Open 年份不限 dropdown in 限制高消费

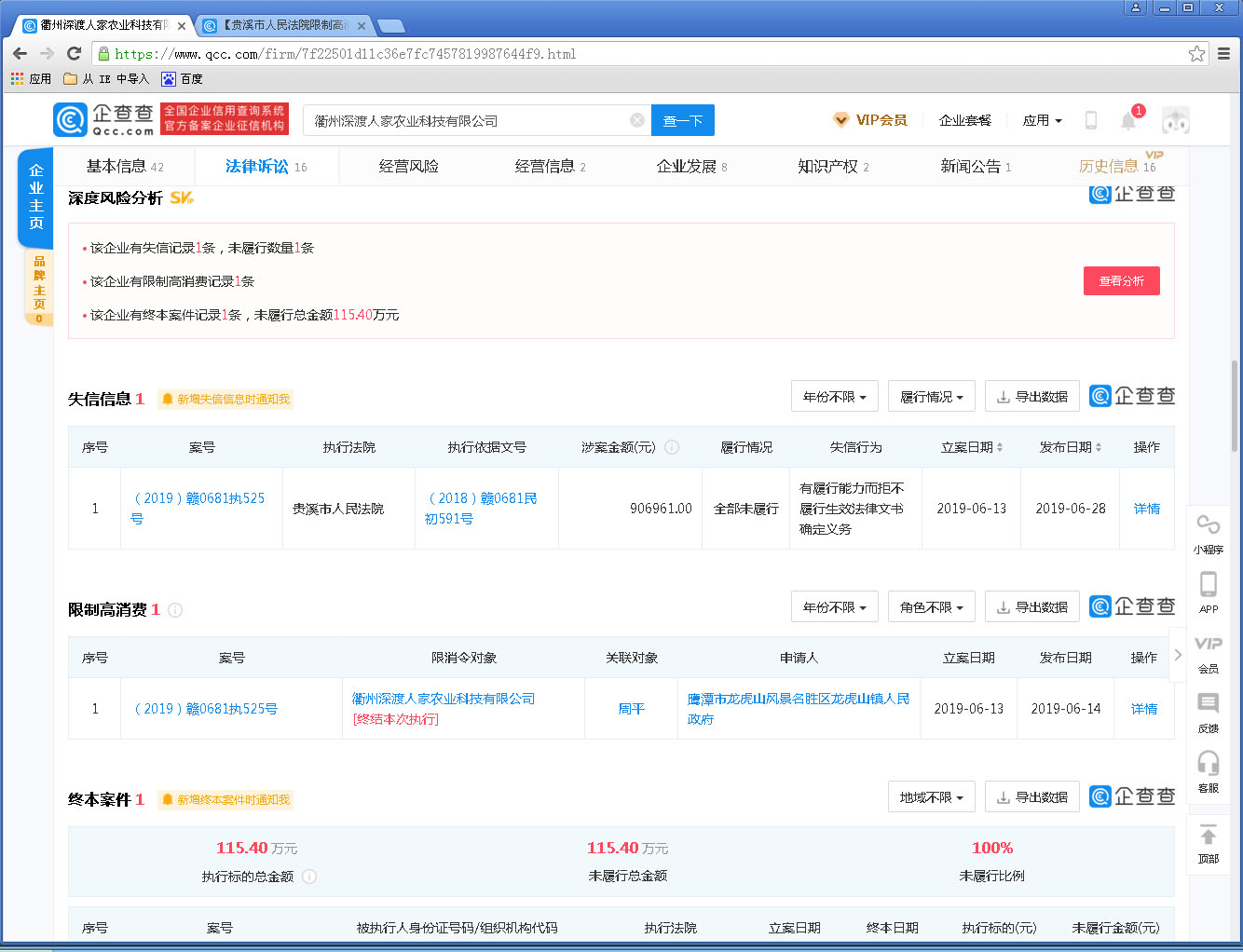(835, 607)
